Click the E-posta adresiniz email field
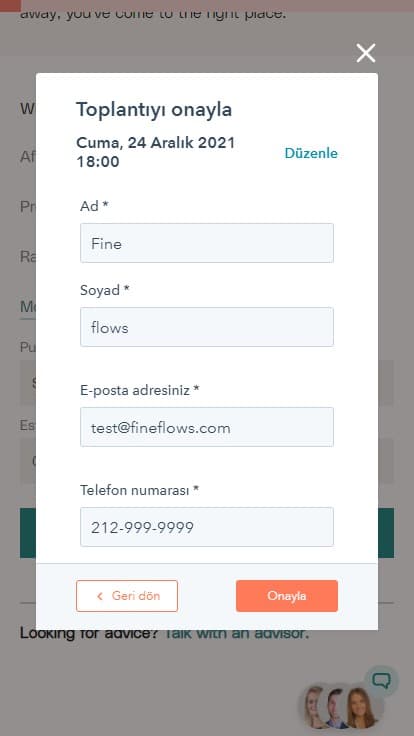The image size is (414, 736). click(207, 427)
